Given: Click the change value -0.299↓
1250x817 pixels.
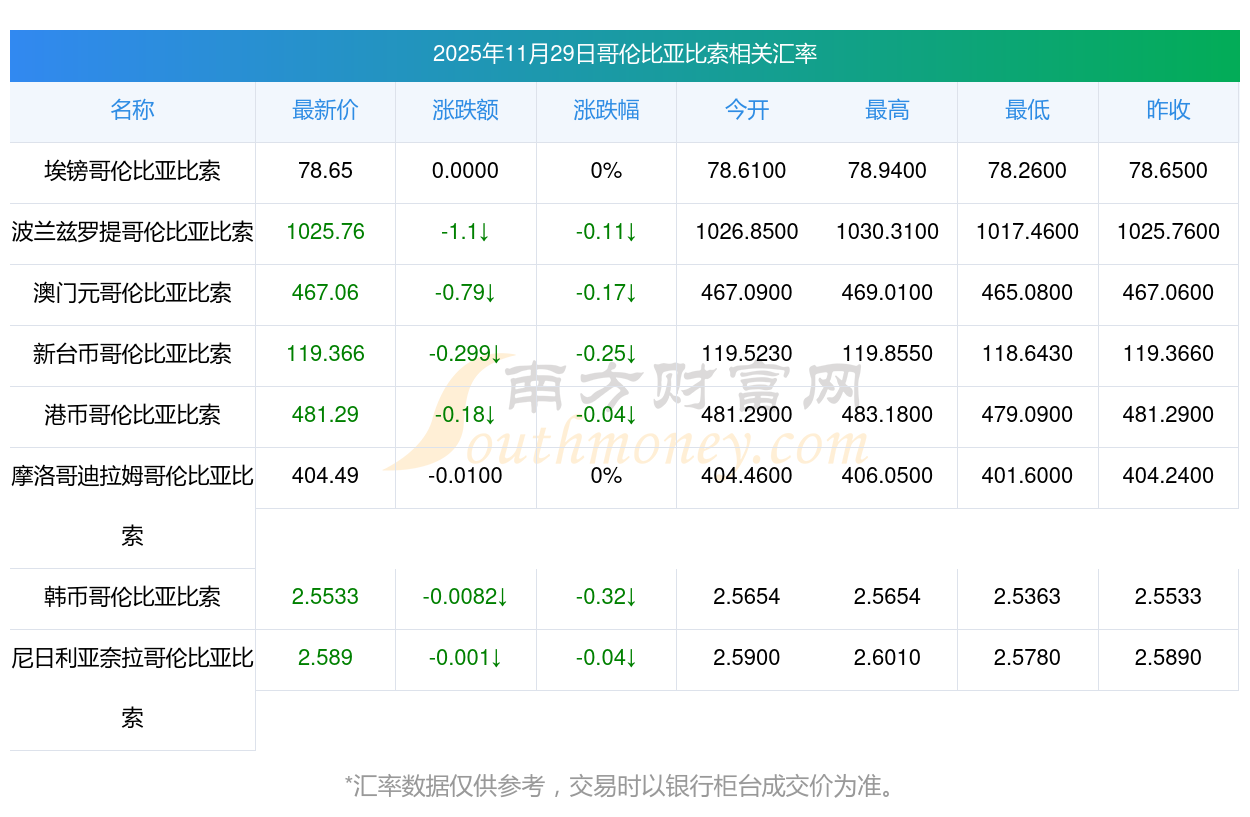Looking at the screenshot, I should pos(466,354).
